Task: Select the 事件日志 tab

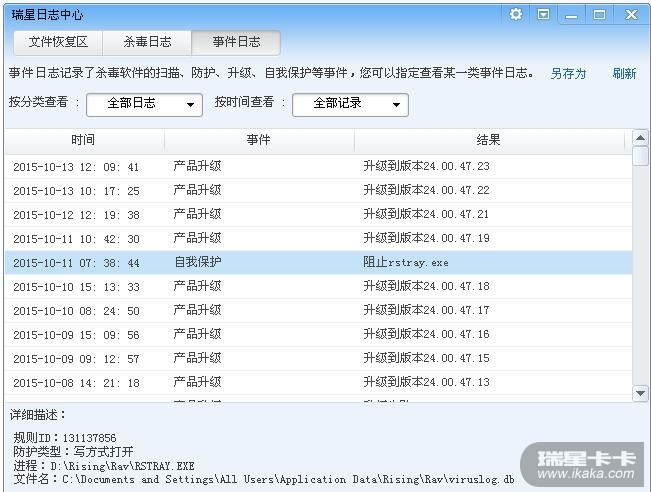Action: point(236,42)
